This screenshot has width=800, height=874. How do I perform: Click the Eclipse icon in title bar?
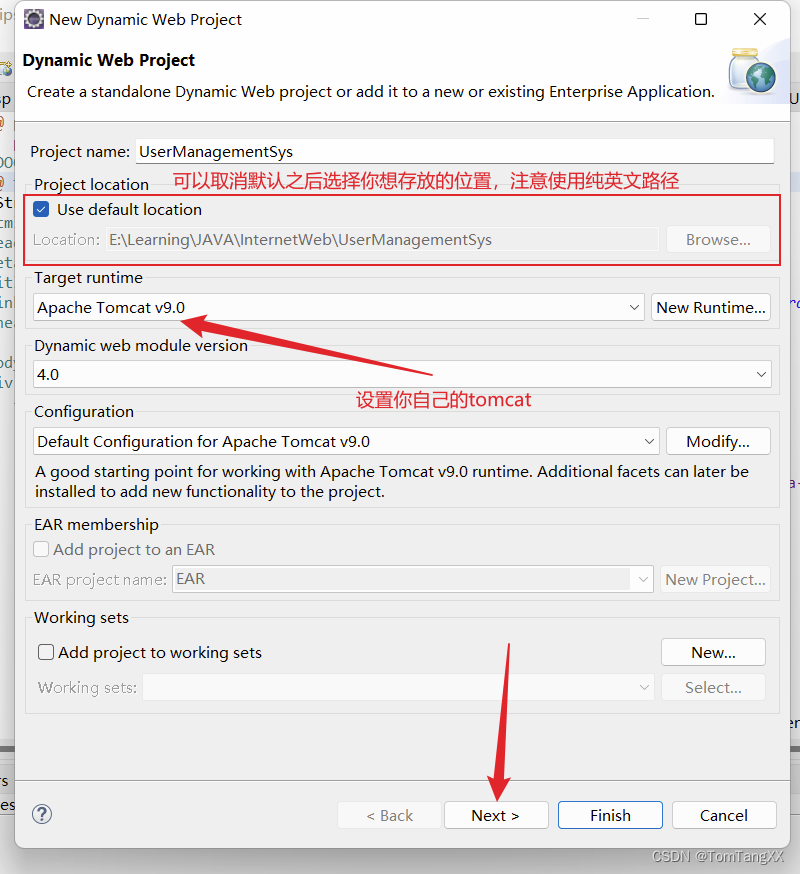33,19
